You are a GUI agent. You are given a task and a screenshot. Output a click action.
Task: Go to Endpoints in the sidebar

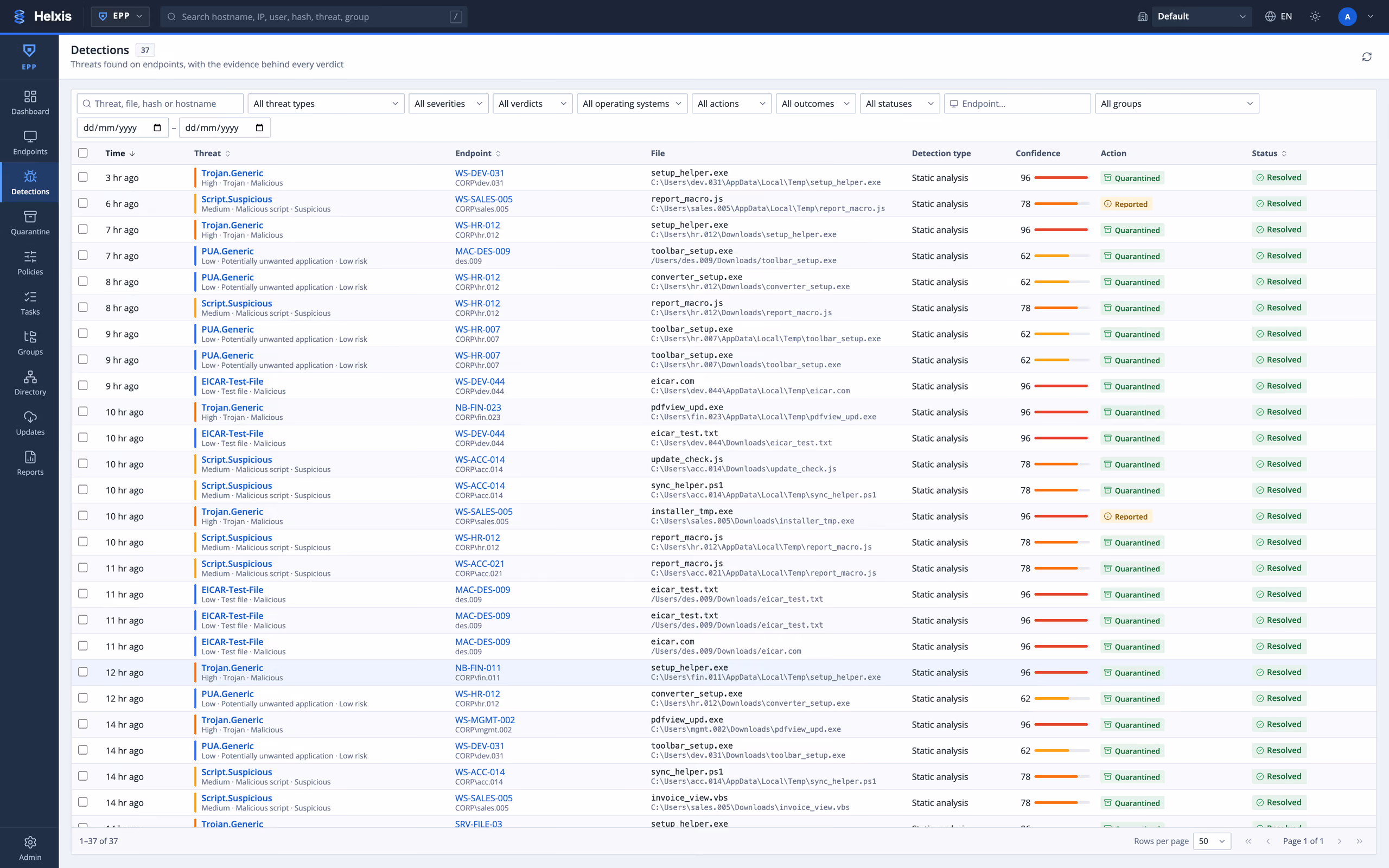(30, 143)
